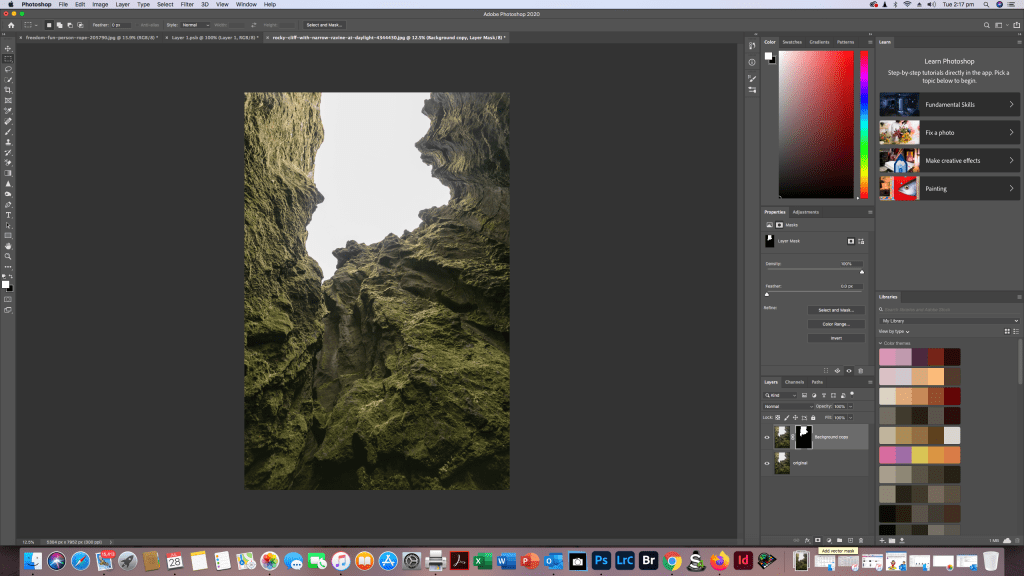Select the Crop tool
The width and height of the screenshot is (1024, 576).
tap(8, 90)
